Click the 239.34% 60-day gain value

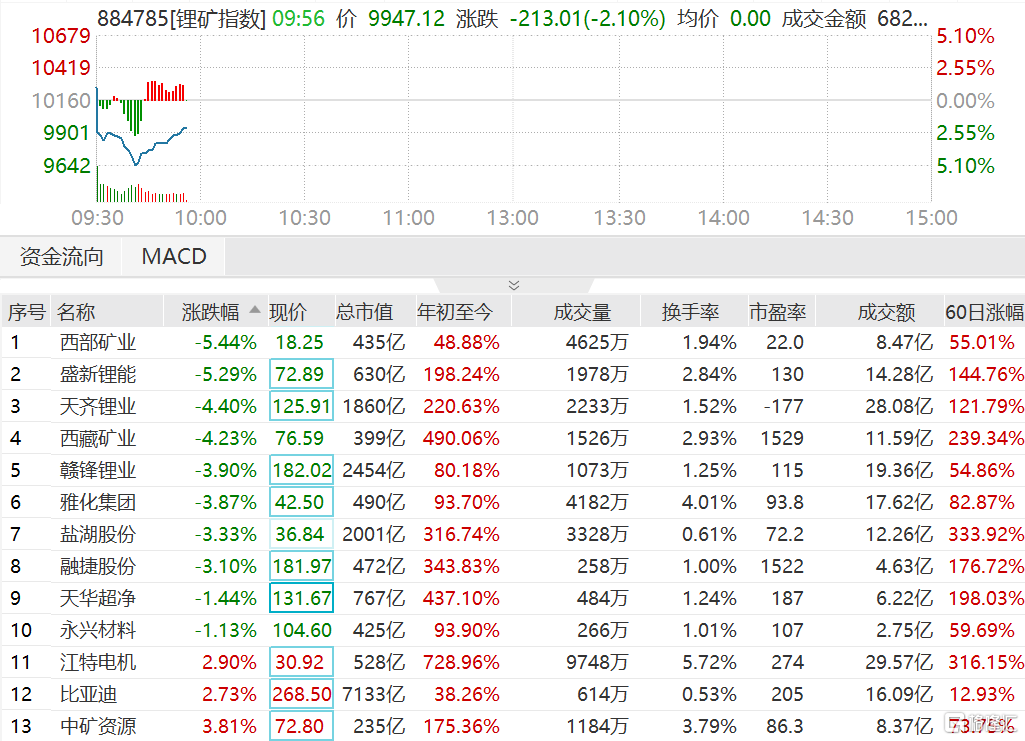(x=986, y=438)
